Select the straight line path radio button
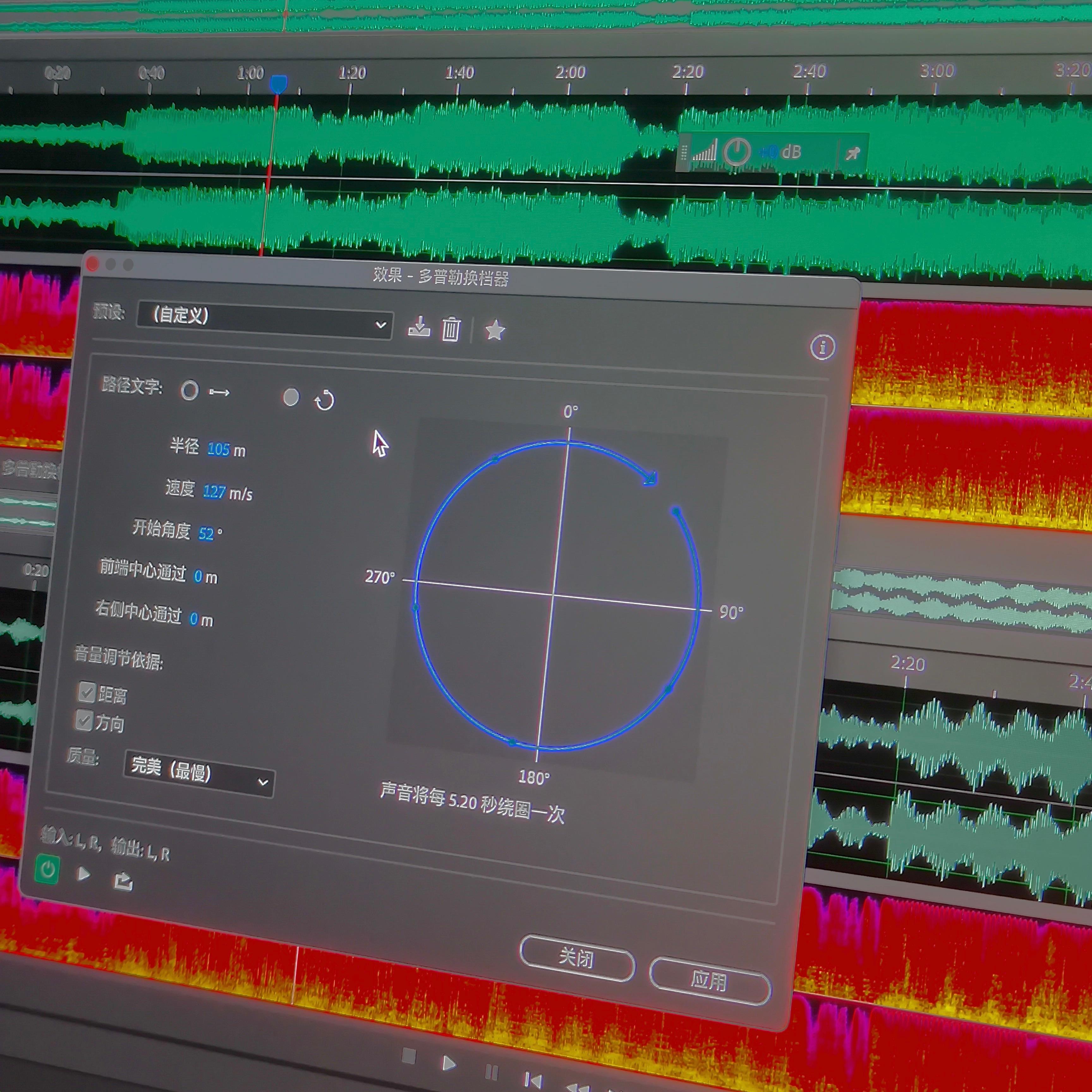The image size is (1092, 1092). click(189, 390)
